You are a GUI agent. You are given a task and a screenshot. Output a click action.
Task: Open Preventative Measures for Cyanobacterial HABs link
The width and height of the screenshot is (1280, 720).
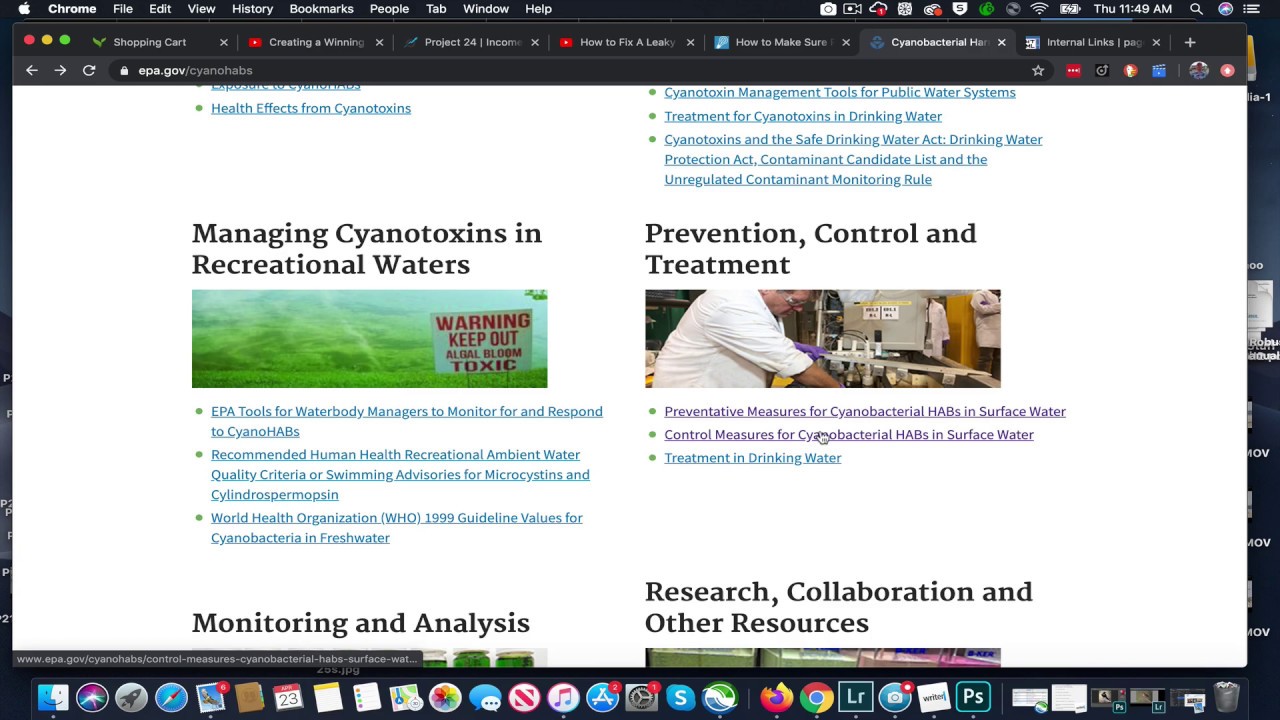(x=865, y=411)
